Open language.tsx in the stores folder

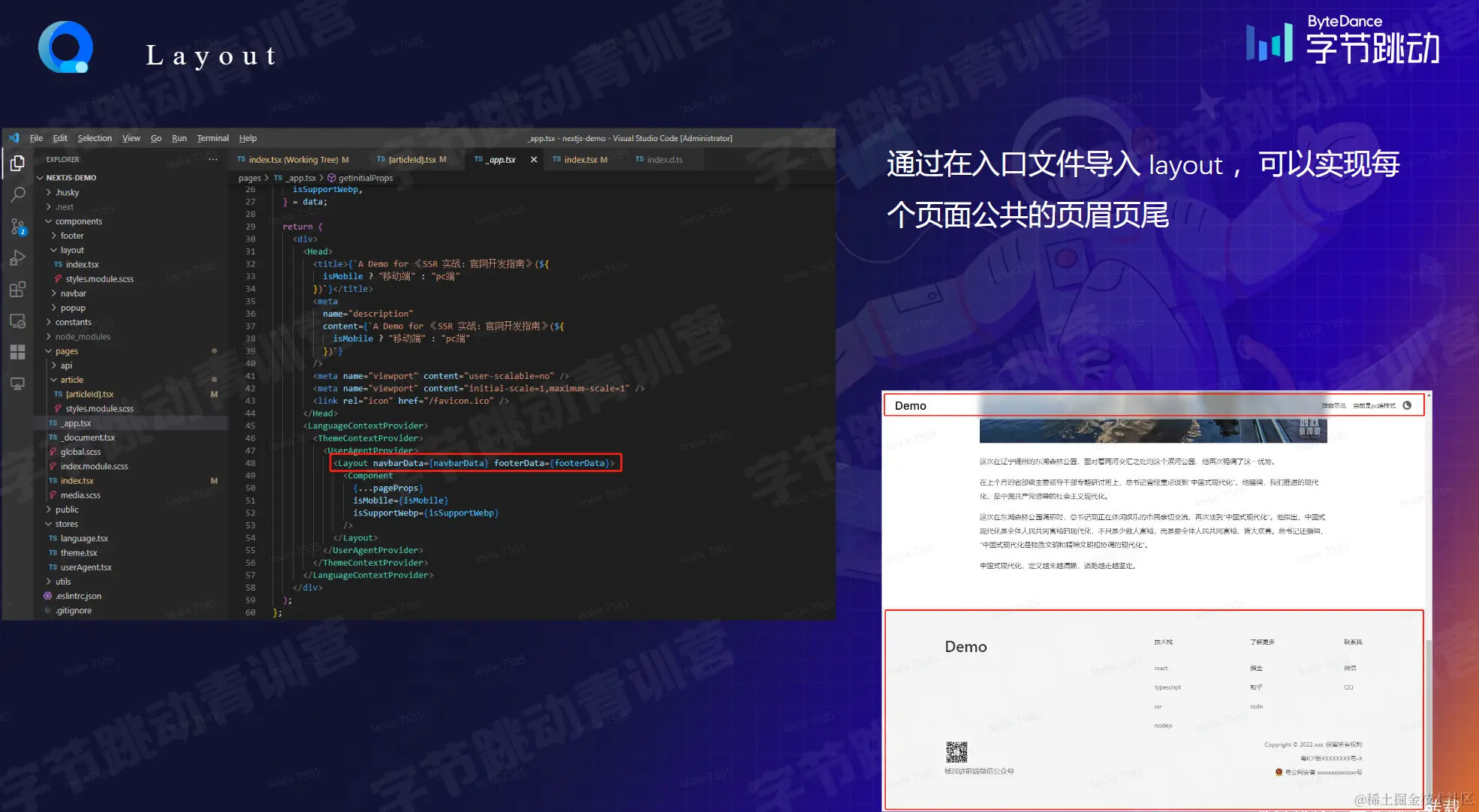click(84, 538)
